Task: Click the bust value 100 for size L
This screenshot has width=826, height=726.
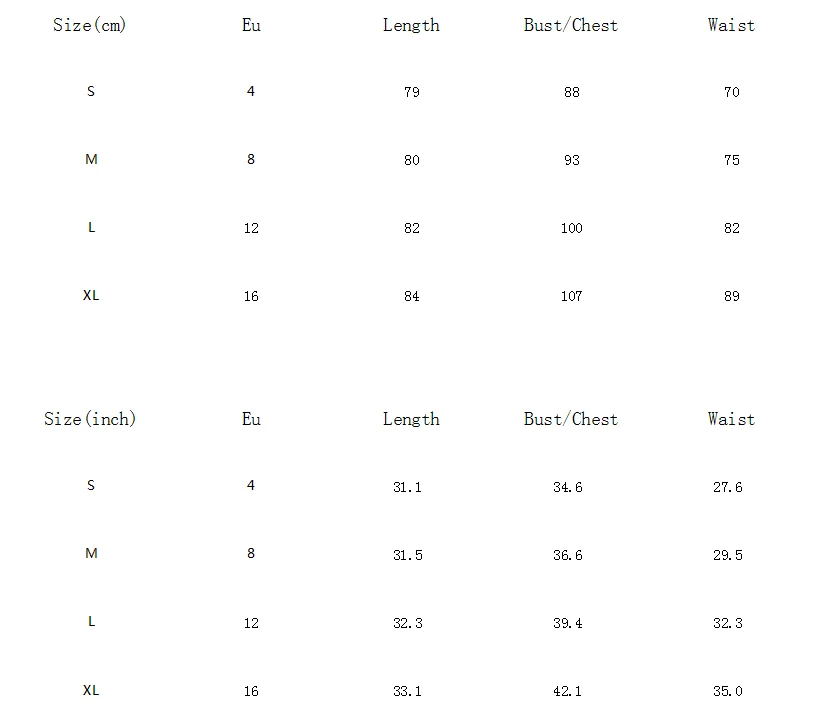Action: coord(571,228)
